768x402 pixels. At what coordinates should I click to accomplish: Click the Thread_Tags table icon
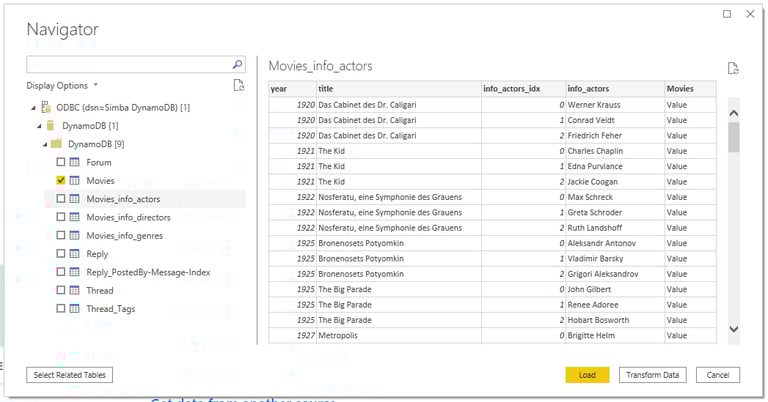[75, 309]
